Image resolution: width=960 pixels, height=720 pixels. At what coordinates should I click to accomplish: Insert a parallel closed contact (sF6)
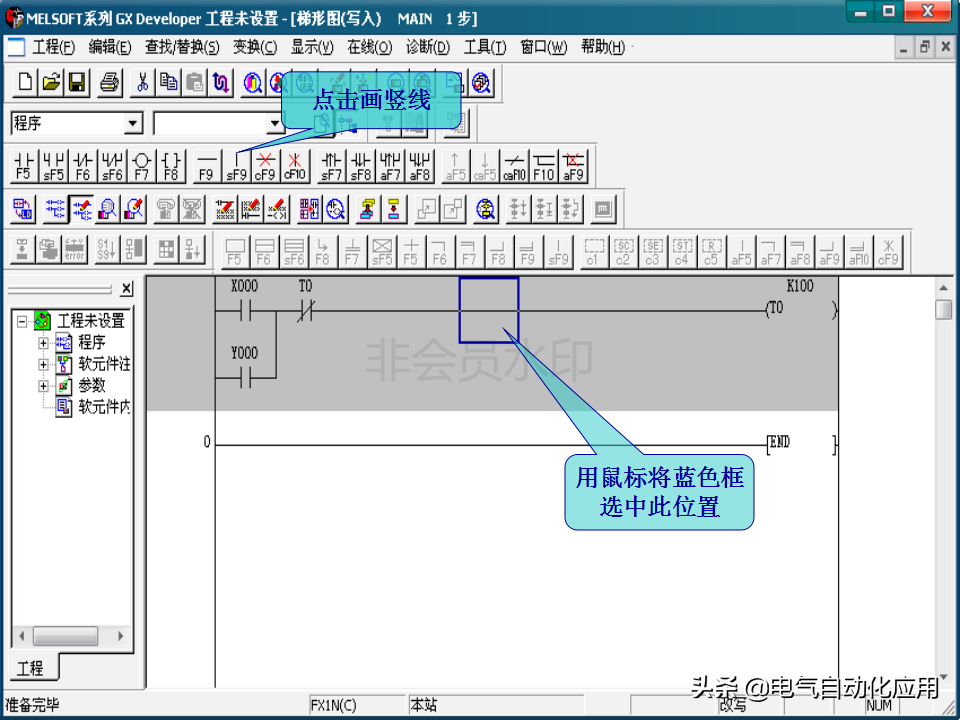tap(112, 166)
